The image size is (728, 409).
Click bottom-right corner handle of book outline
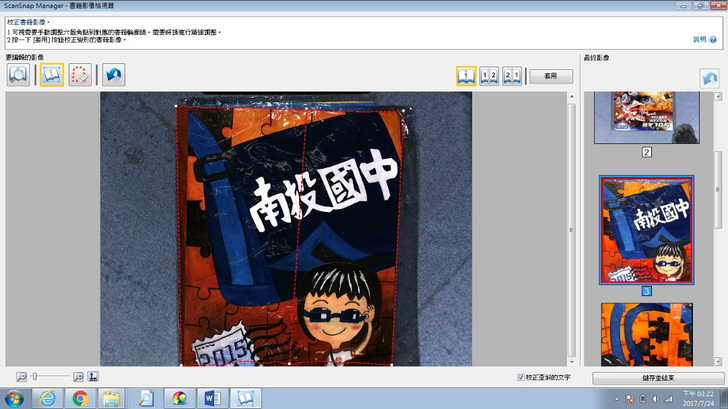(392, 365)
